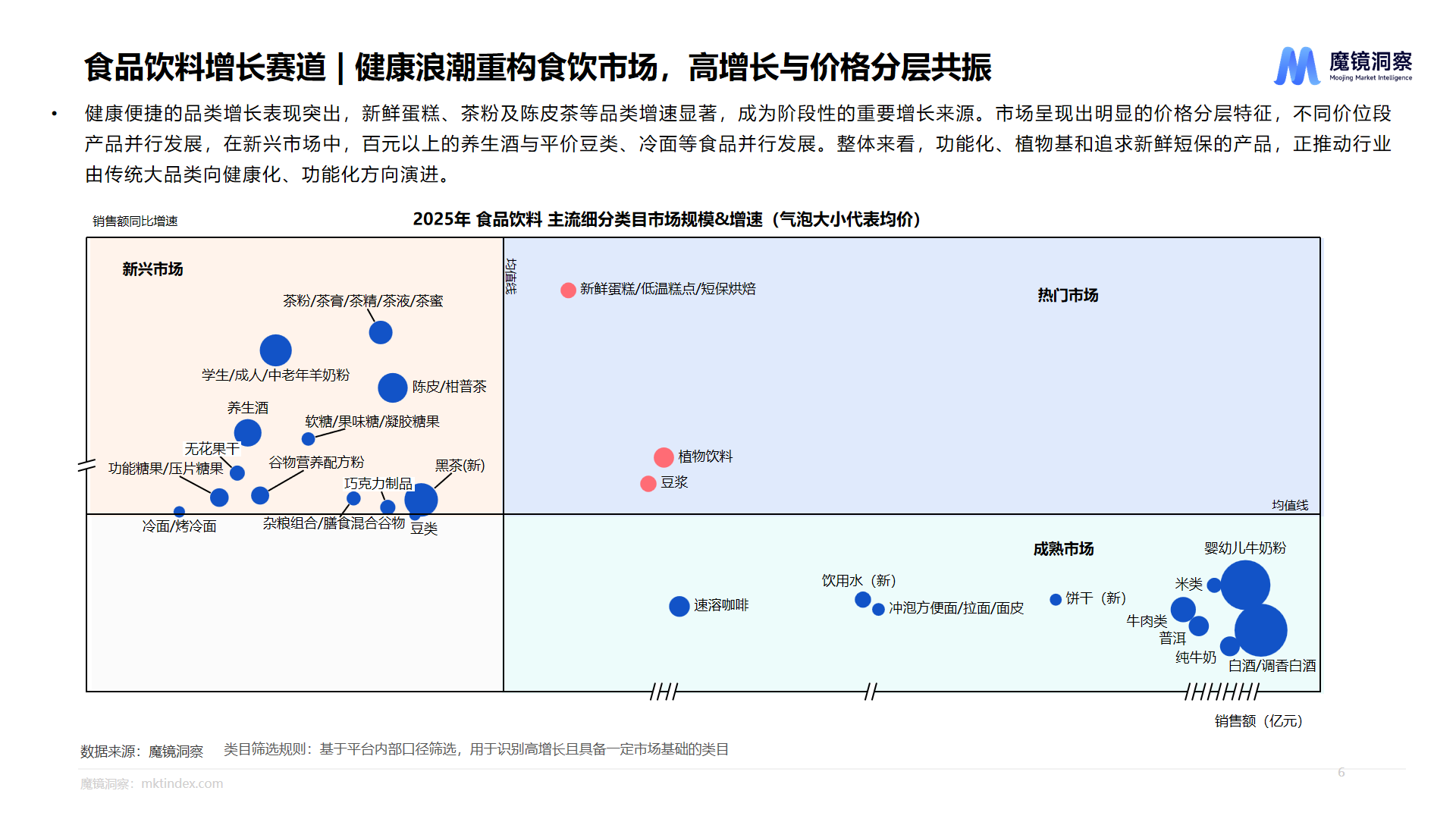Click the pink 新鲜蛋糕 bubble
The width and height of the screenshot is (1456, 819).
[x=568, y=290]
